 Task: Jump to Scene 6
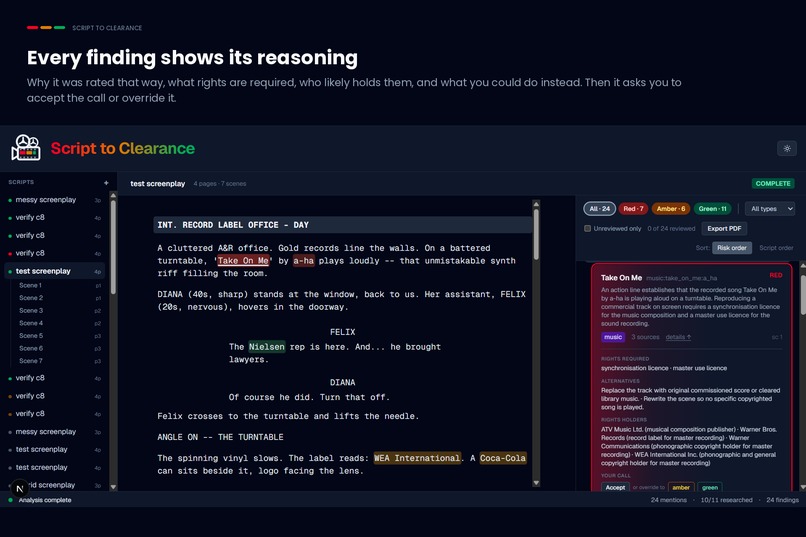pos(31,348)
